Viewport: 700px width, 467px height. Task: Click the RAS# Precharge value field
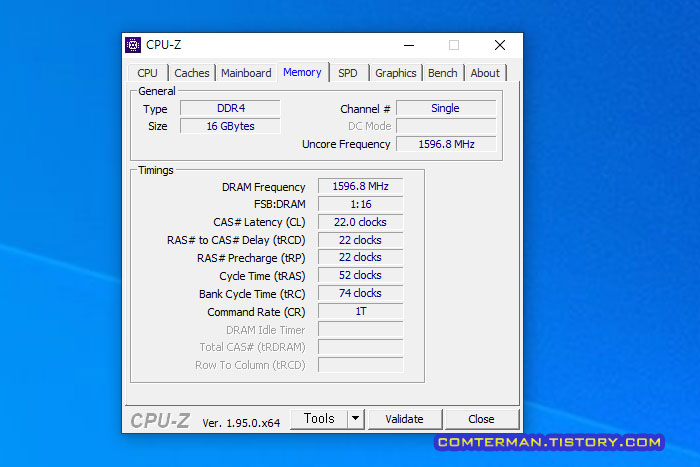(360, 258)
